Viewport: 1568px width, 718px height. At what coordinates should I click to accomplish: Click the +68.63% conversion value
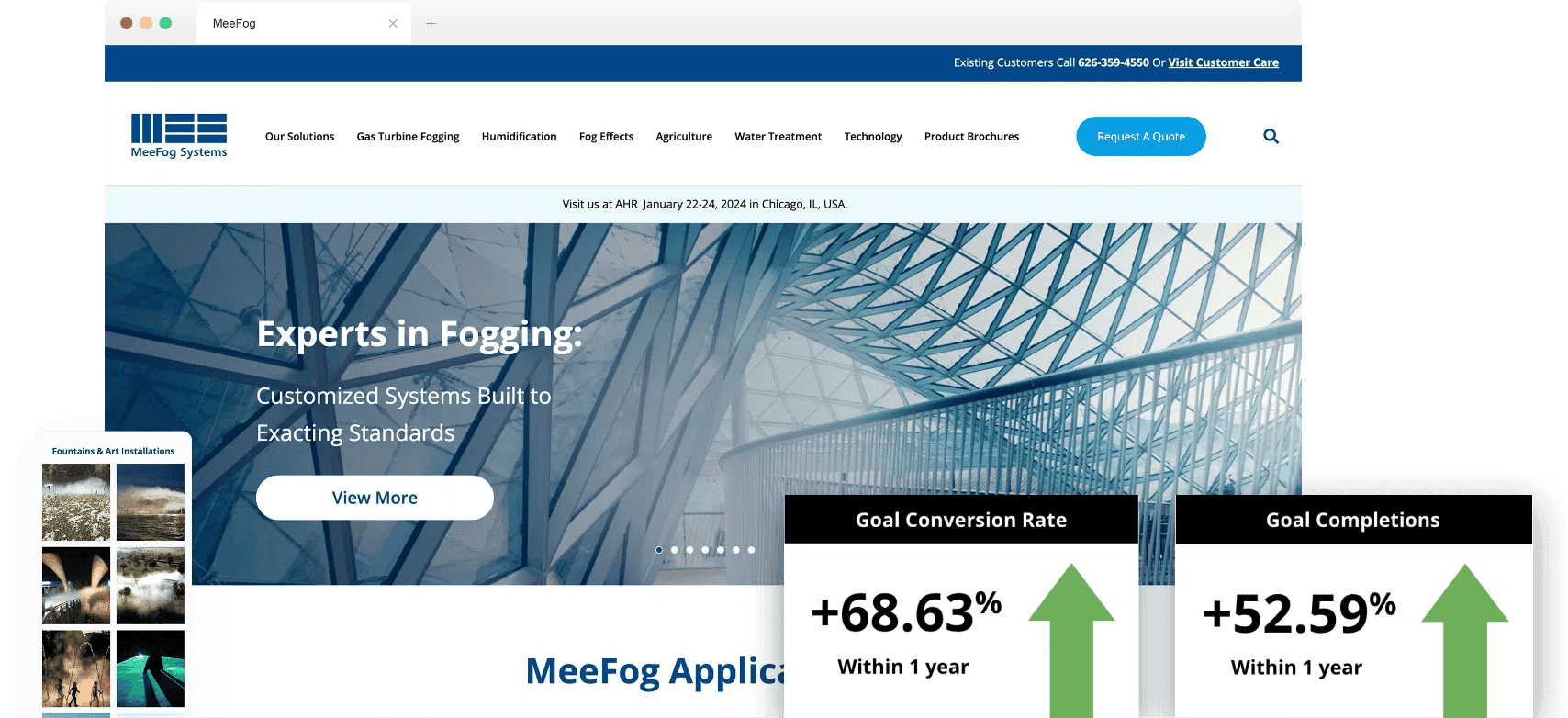906,612
